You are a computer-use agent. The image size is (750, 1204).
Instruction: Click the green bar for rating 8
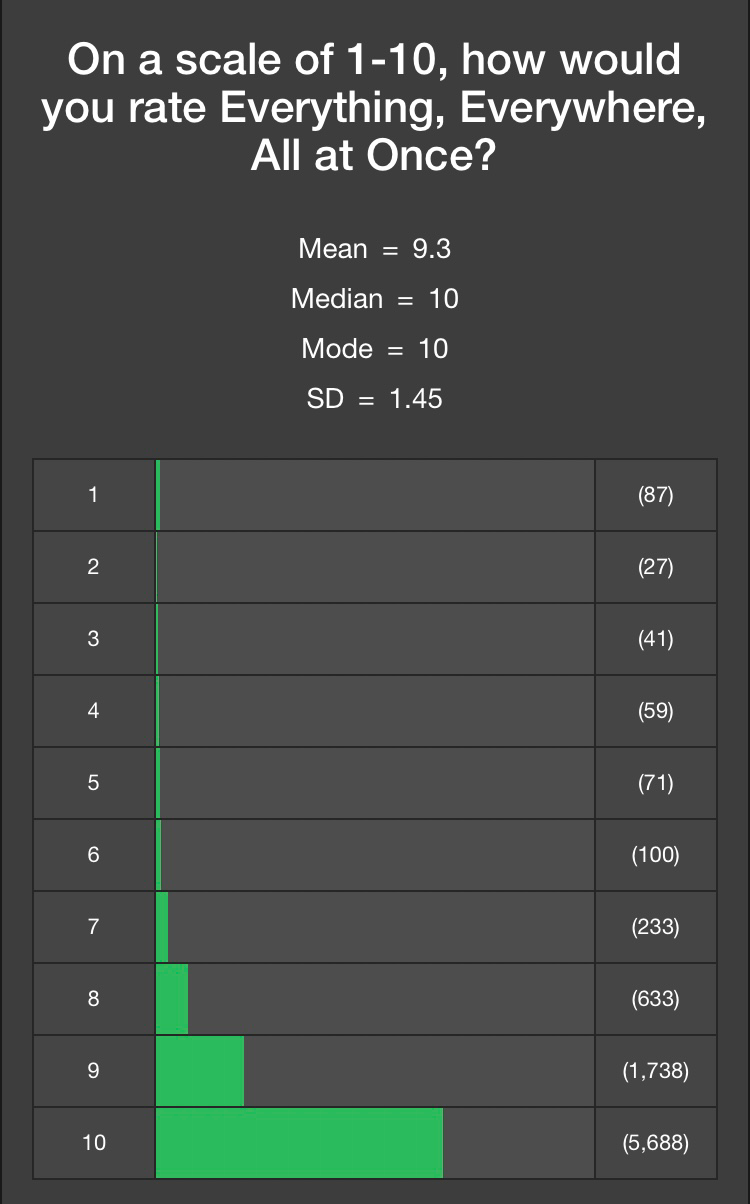coord(172,998)
